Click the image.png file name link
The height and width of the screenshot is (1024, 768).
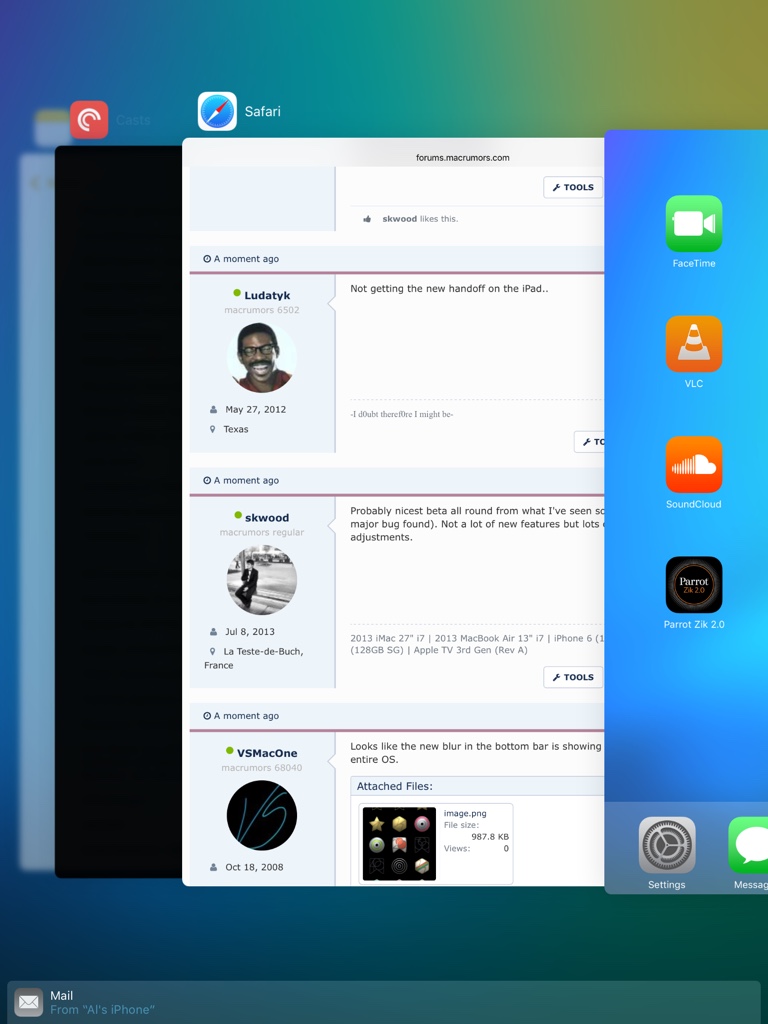(465, 813)
